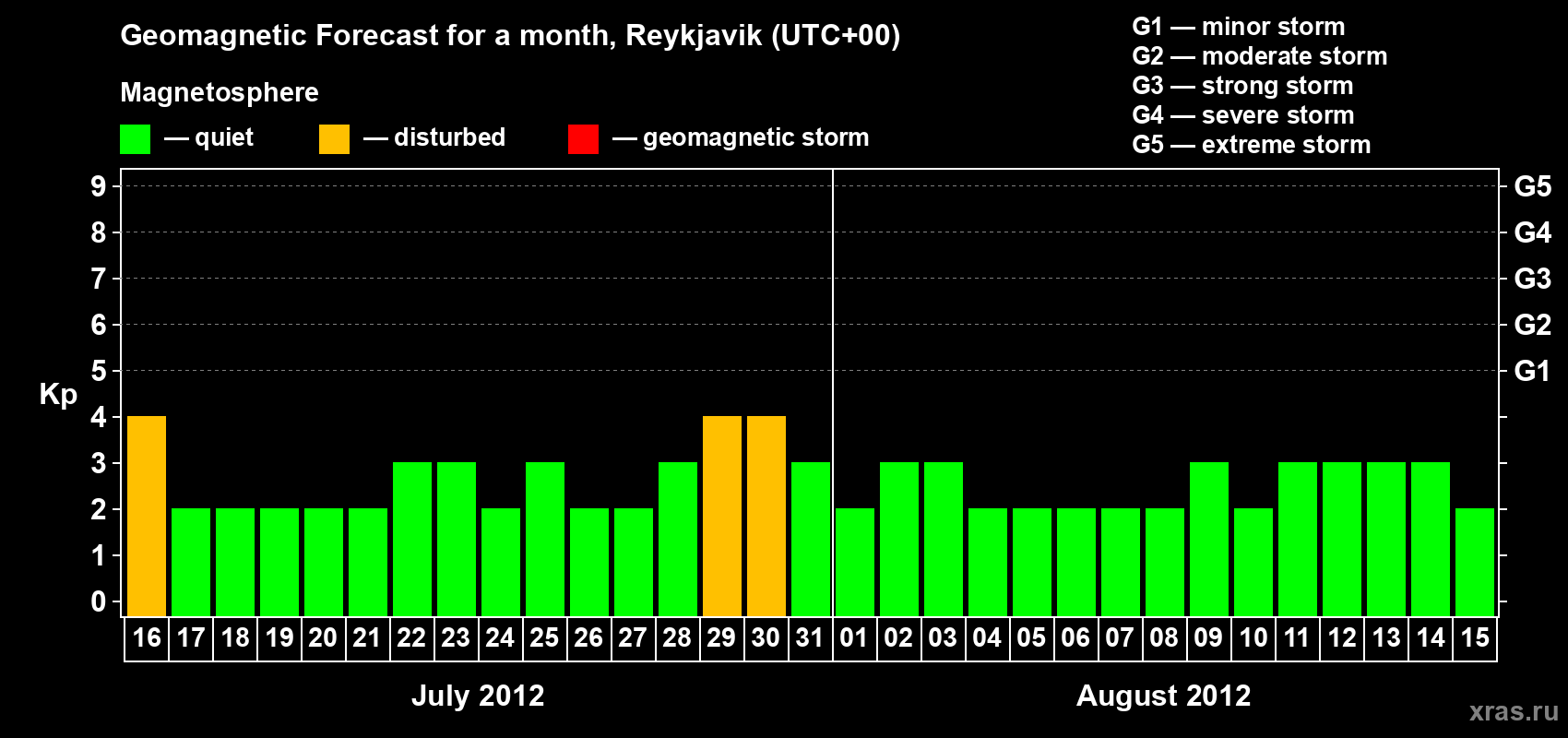Click the date label 20
The image size is (1568, 738).
click(x=323, y=637)
